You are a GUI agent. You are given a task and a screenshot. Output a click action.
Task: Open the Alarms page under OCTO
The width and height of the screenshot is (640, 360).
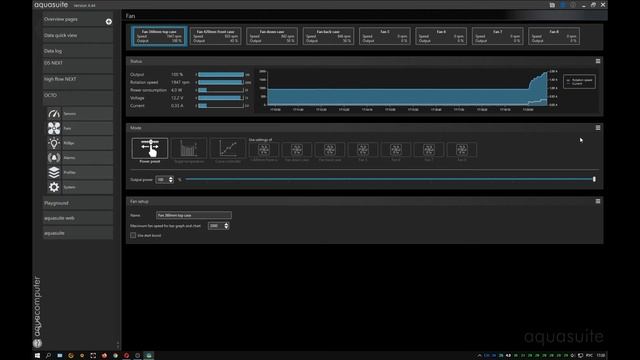pyautogui.click(x=87, y=158)
